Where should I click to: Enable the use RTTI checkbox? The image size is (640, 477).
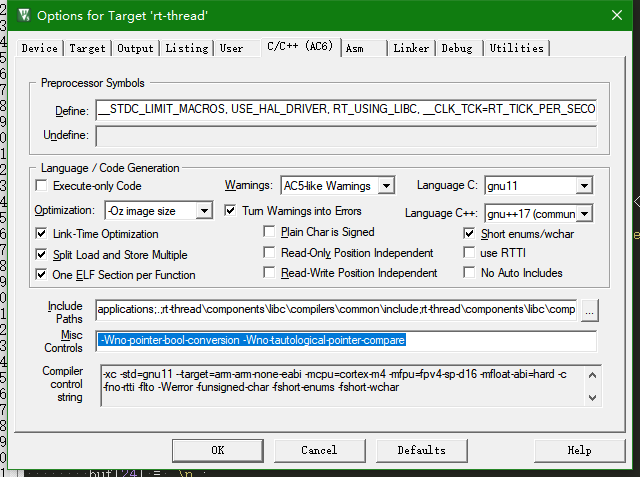coord(469,253)
